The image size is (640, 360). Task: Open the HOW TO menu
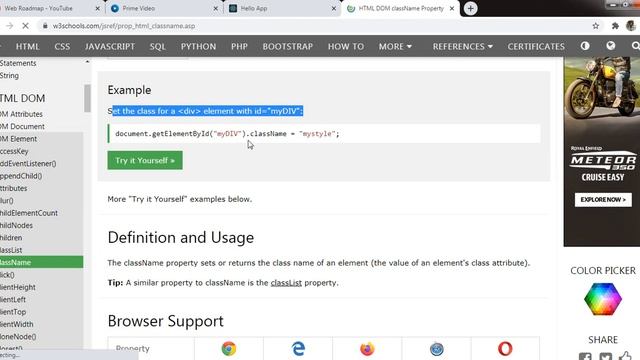click(x=346, y=47)
